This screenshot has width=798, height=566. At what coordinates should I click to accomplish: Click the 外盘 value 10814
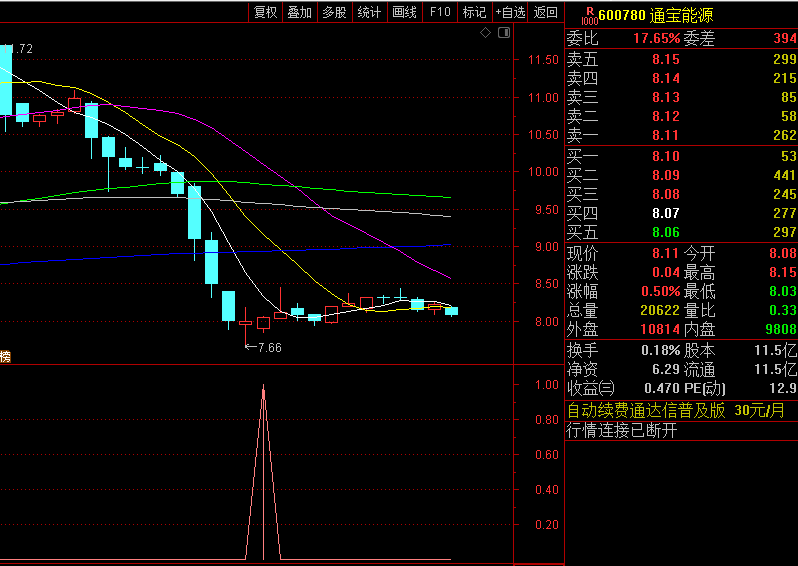[660, 329]
